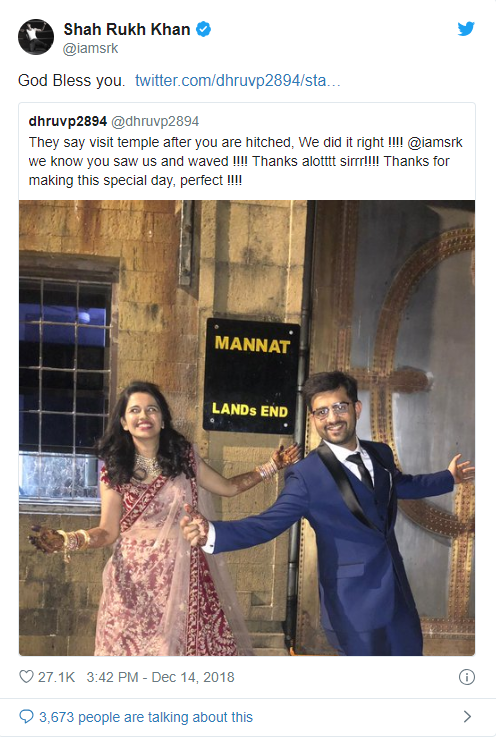This screenshot has width=496, height=740.
Task: Open dhruvp2894 quoted author name
Action: click(x=67, y=121)
